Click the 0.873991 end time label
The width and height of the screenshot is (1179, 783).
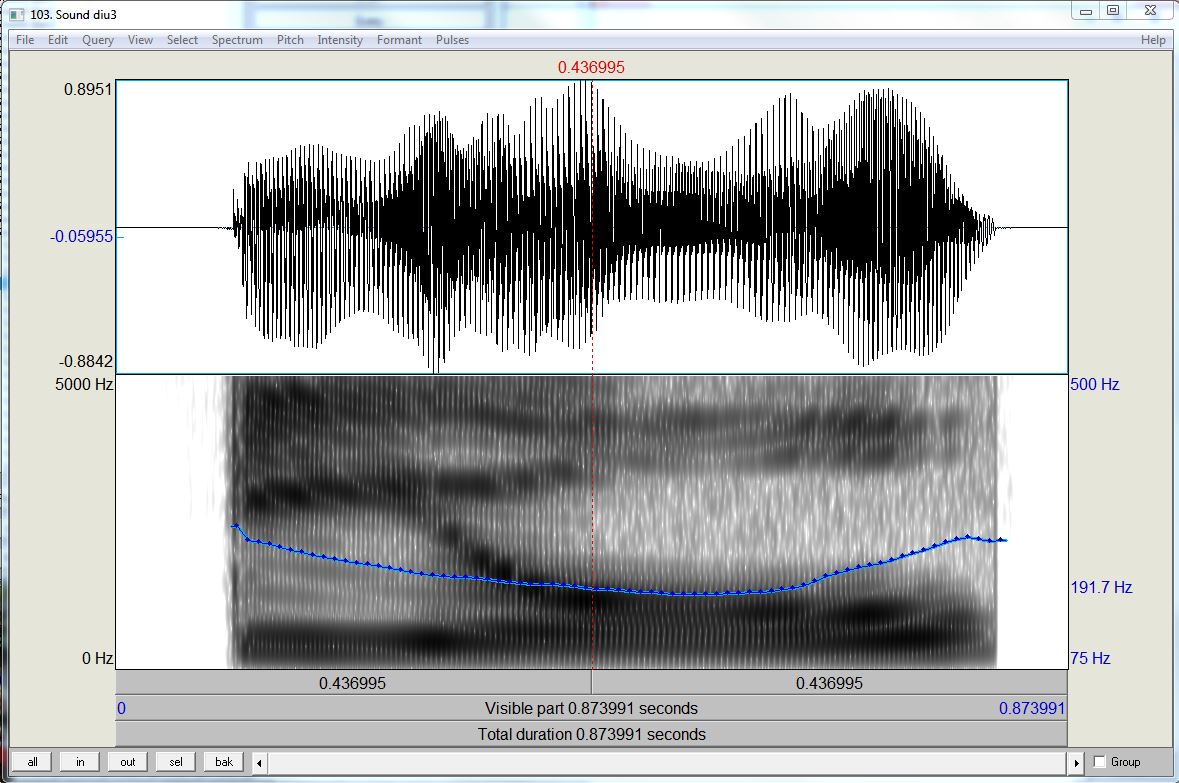tap(1032, 709)
